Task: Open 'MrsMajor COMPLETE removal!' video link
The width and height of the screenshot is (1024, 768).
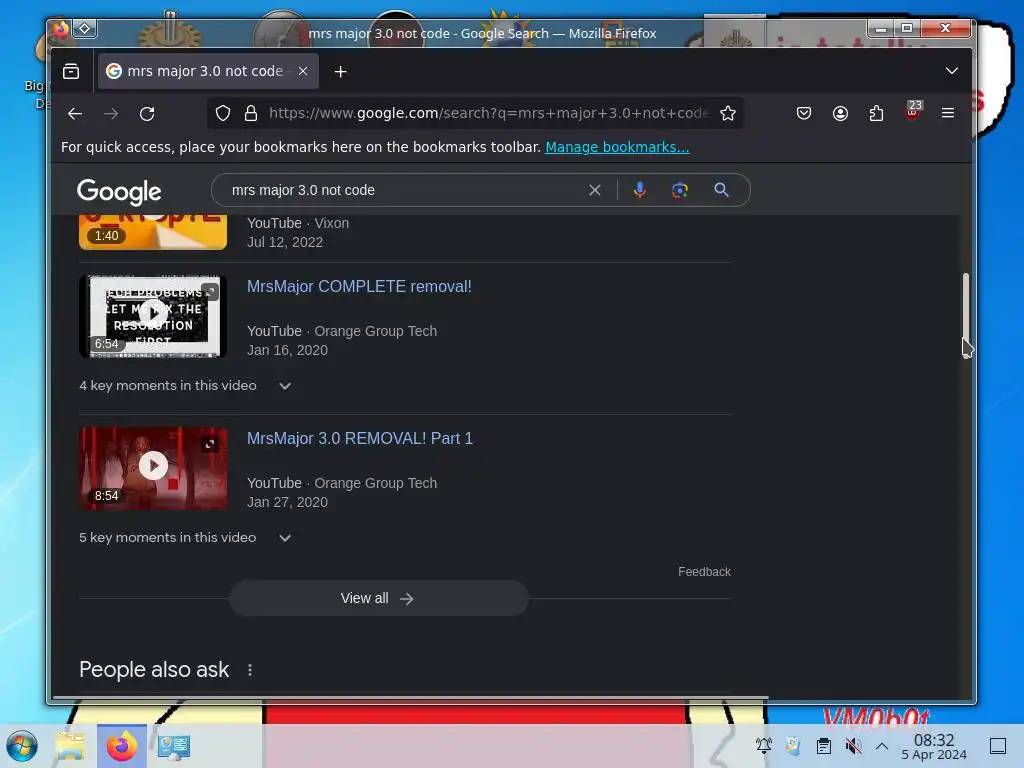Action: (x=359, y=286)
